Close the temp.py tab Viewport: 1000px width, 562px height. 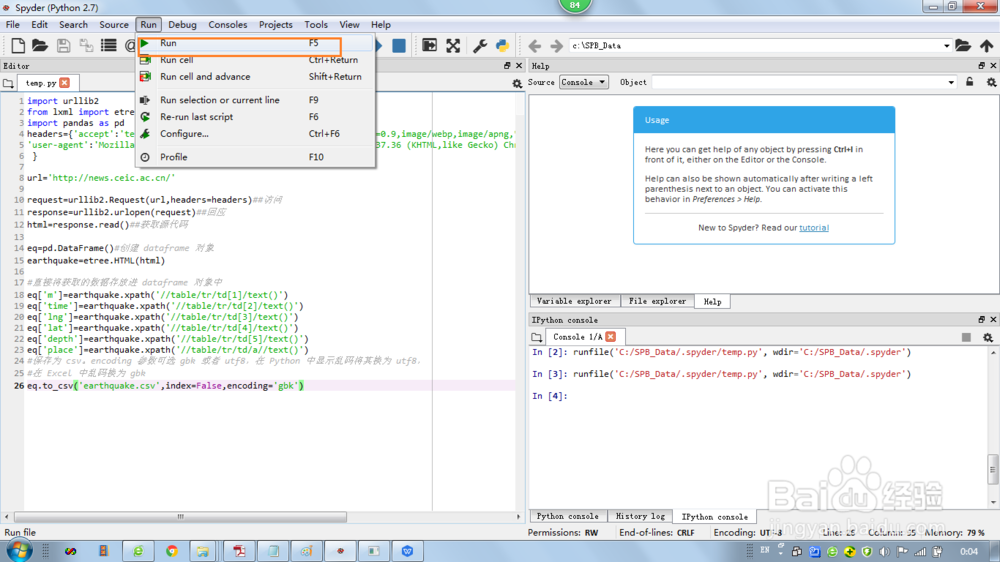click(x=64, y=83)
